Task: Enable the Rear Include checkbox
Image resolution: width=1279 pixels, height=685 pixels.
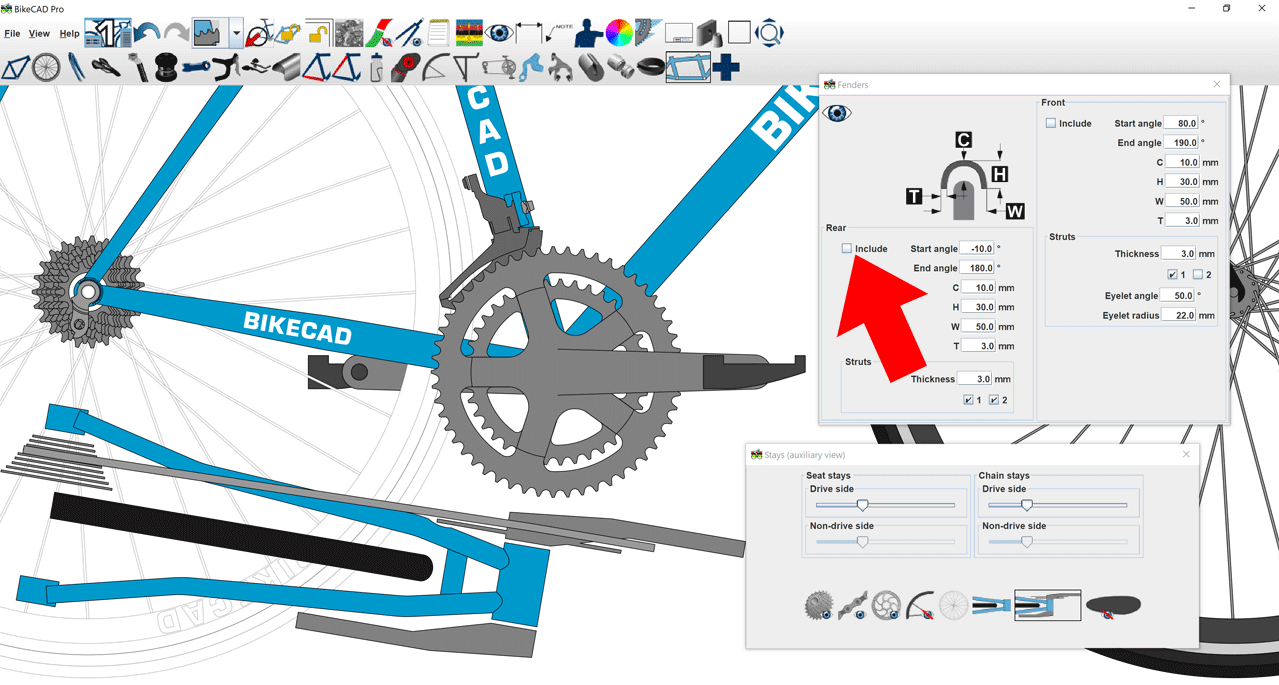Action: [847, 248]
